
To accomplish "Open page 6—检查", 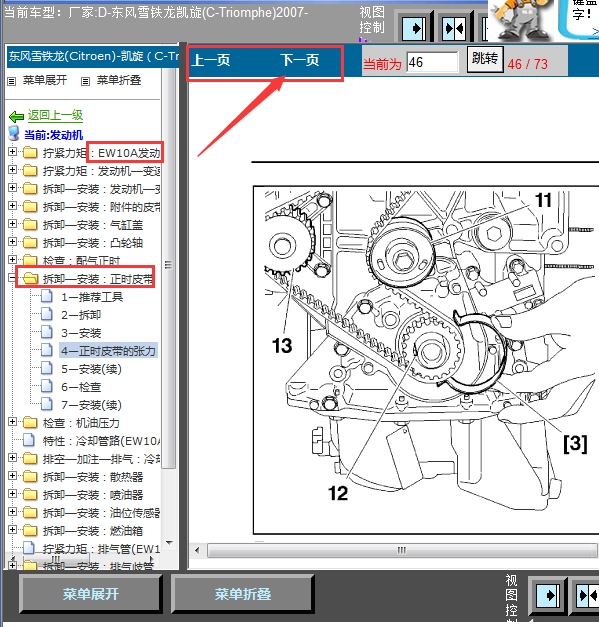I will (81, 387).
